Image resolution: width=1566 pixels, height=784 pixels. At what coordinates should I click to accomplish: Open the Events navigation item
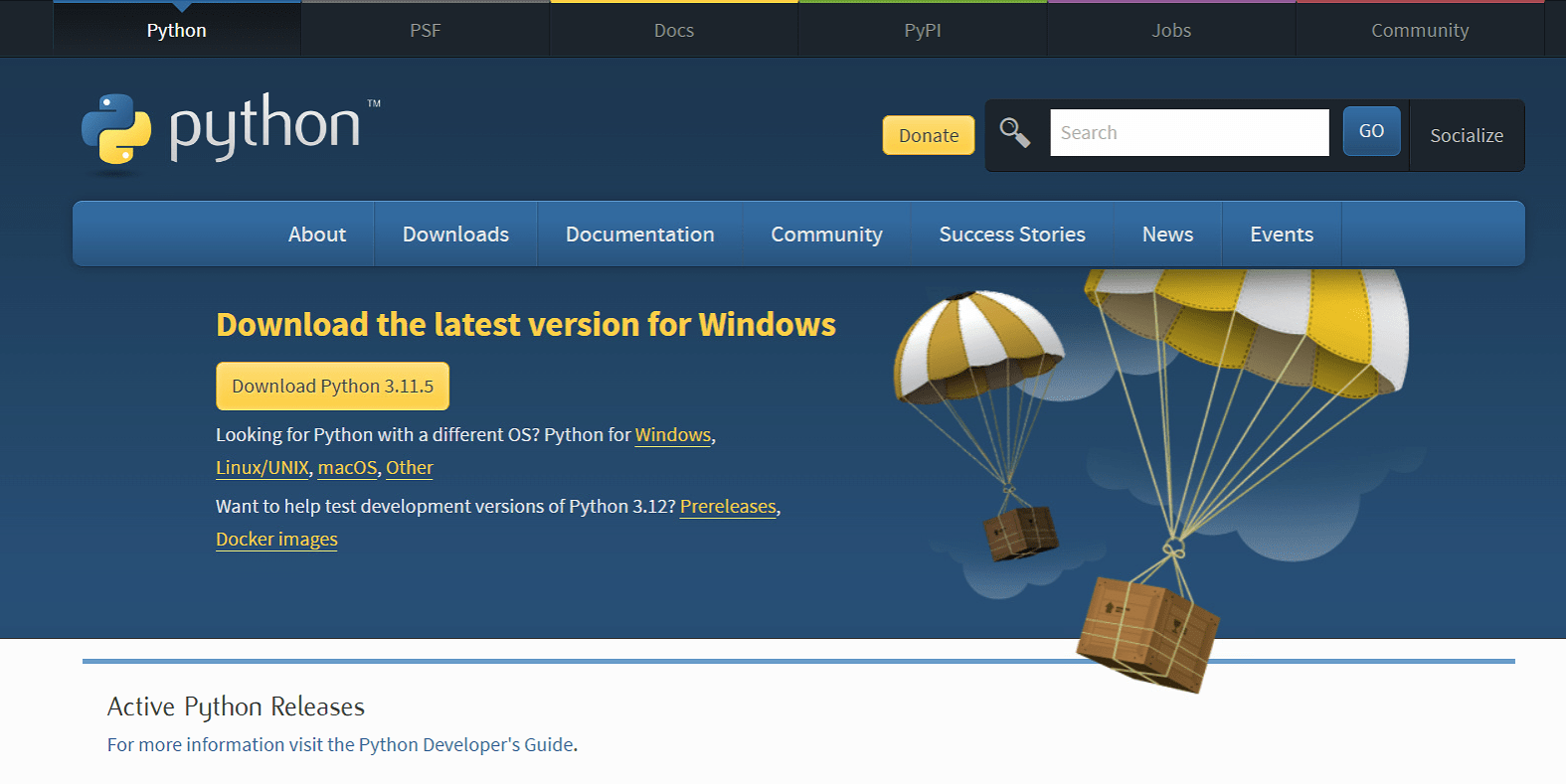pos(1281,235)
